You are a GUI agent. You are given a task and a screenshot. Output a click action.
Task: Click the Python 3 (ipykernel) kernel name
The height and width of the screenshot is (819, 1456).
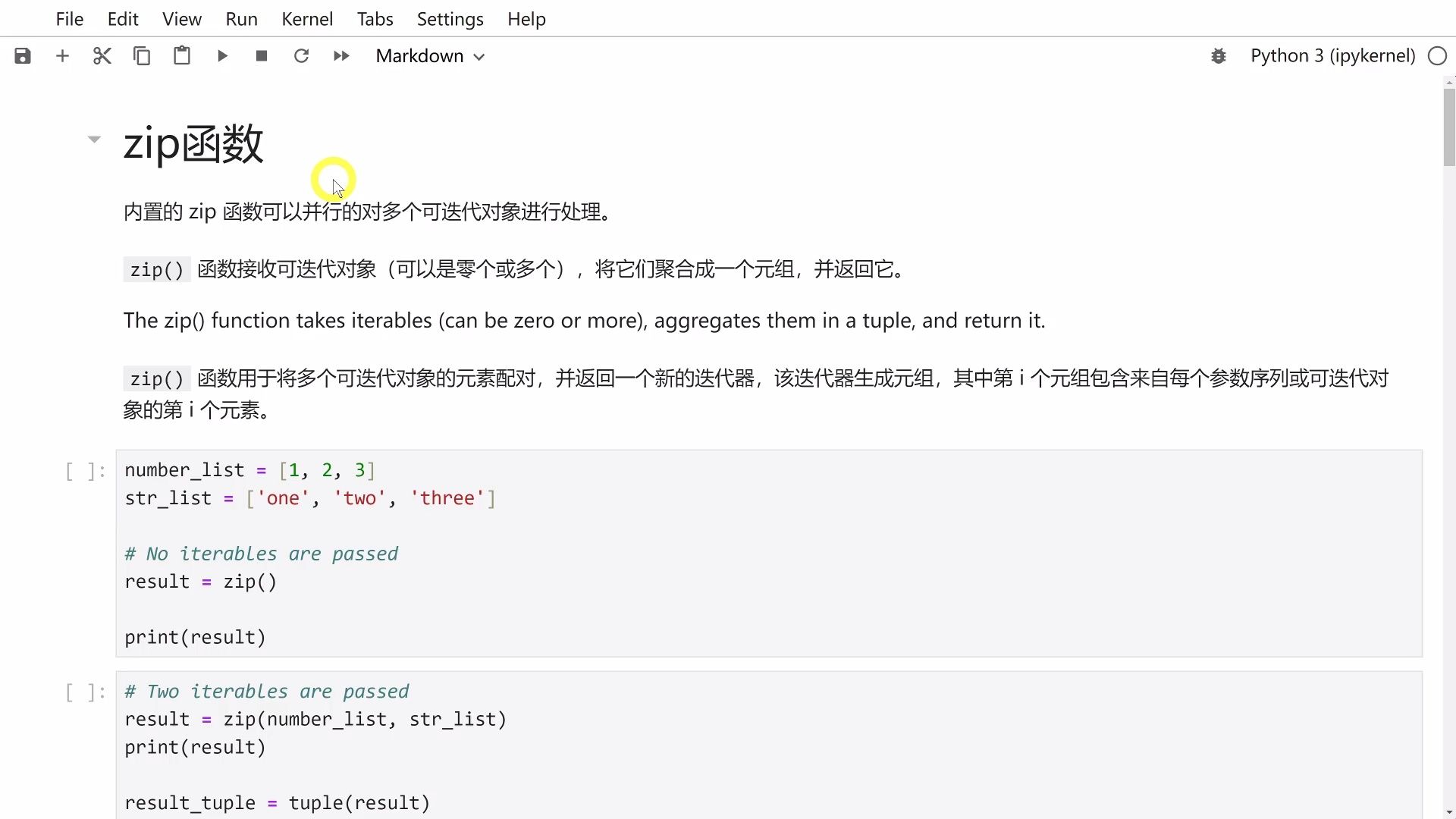pyautogui.click(x=1332, y=56)
